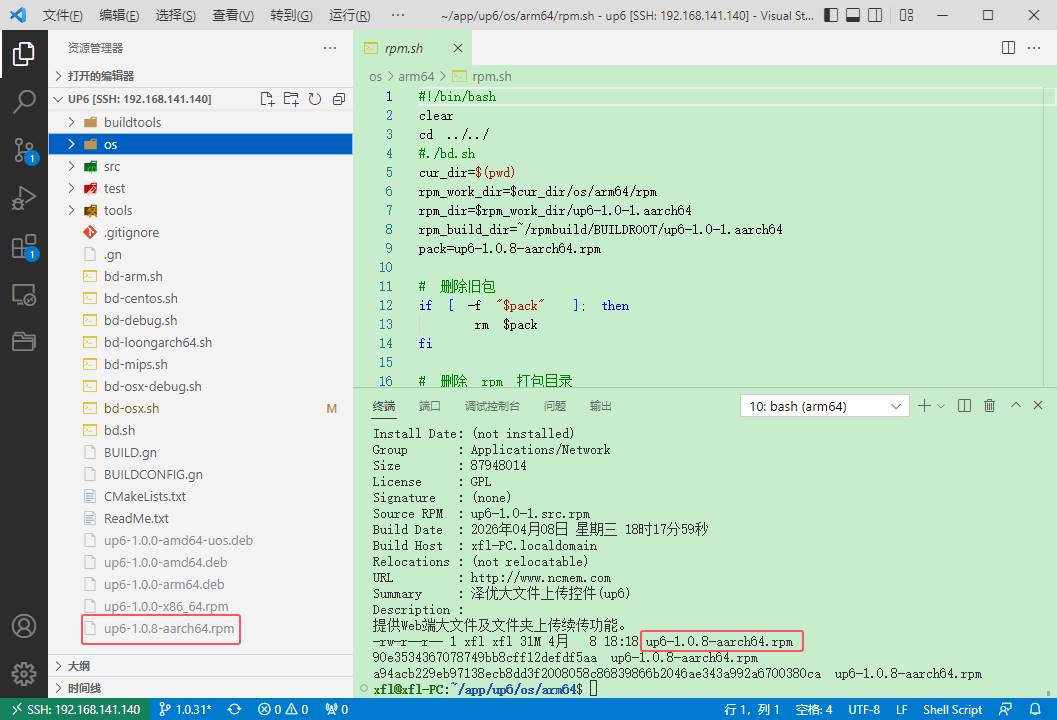Collapse all folders in explorer

339,99
